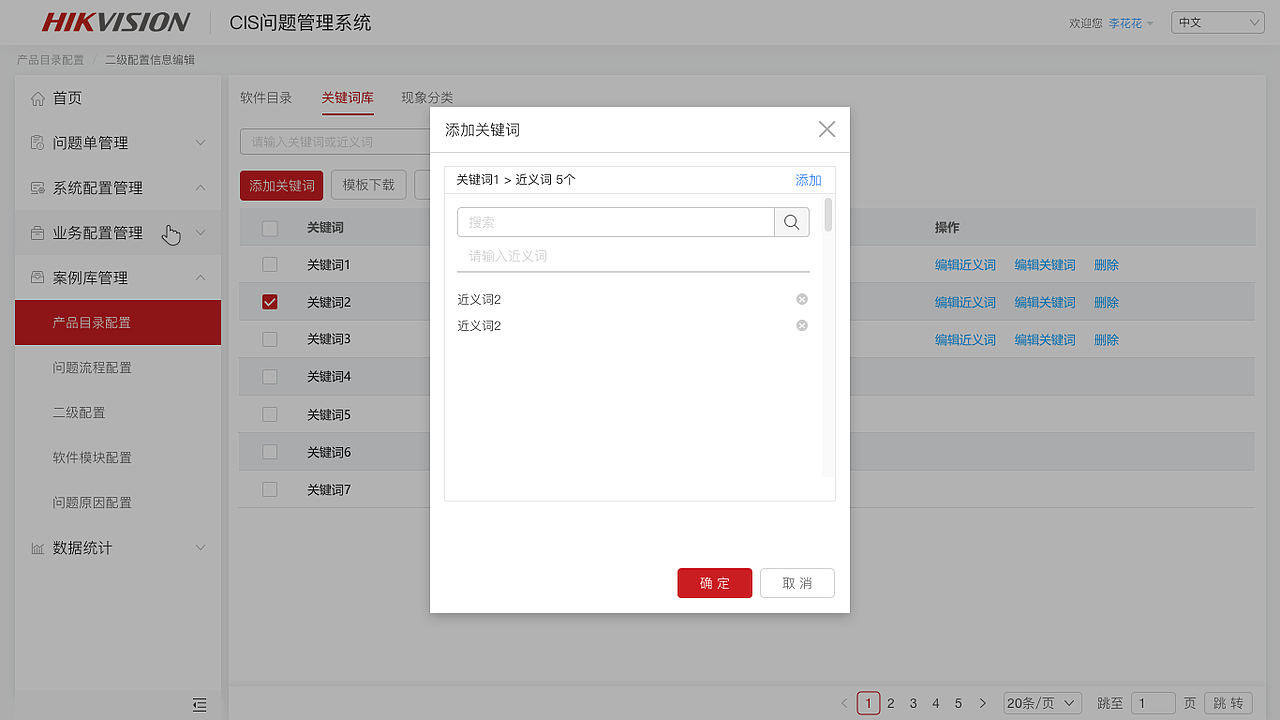Open 案例库管理 using its folder icon
This screenshot has width=1280, height=720.
[x=39, y=277]
